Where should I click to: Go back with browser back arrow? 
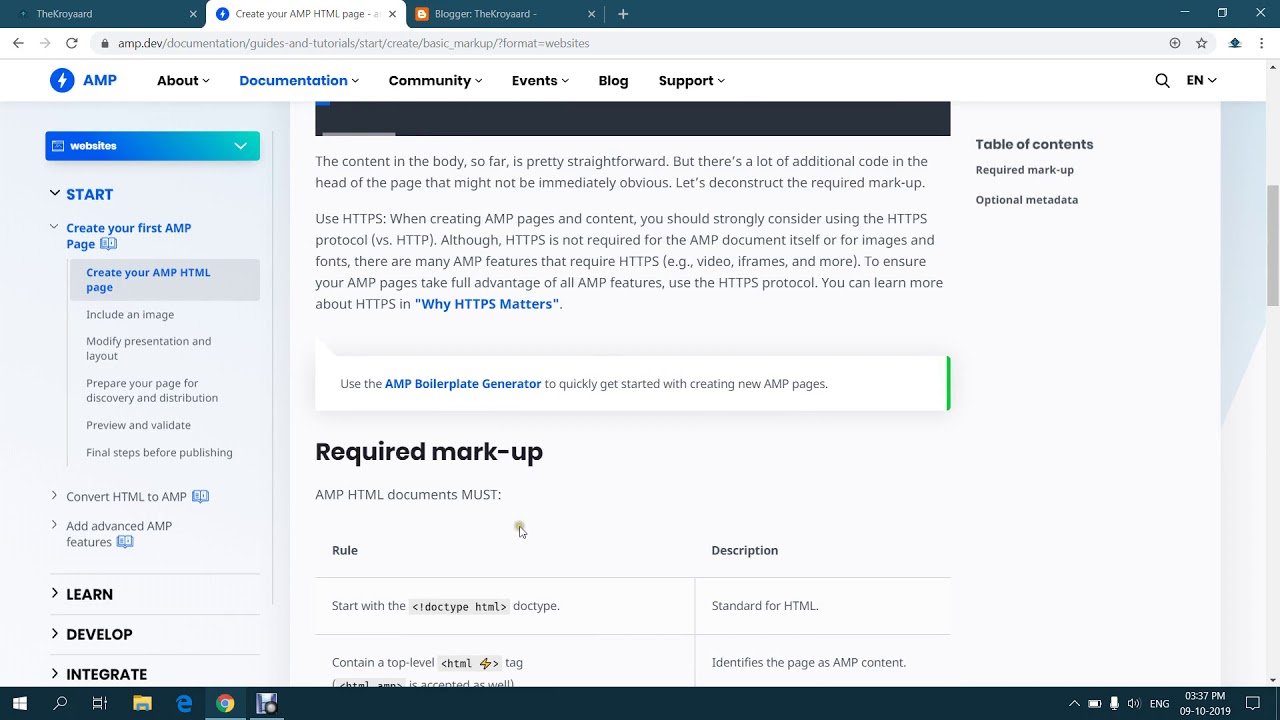pos(18,43)
